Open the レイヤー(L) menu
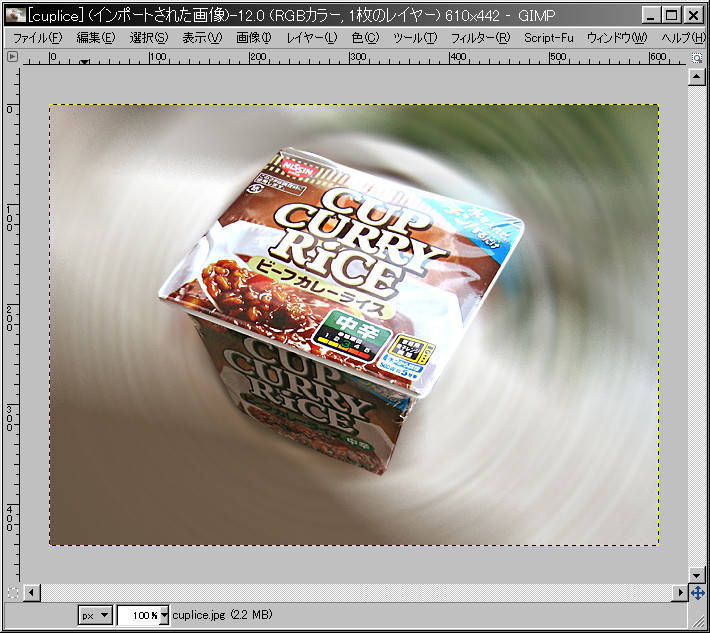The width and height of the screenshot is (710, 633). point(312,38)
